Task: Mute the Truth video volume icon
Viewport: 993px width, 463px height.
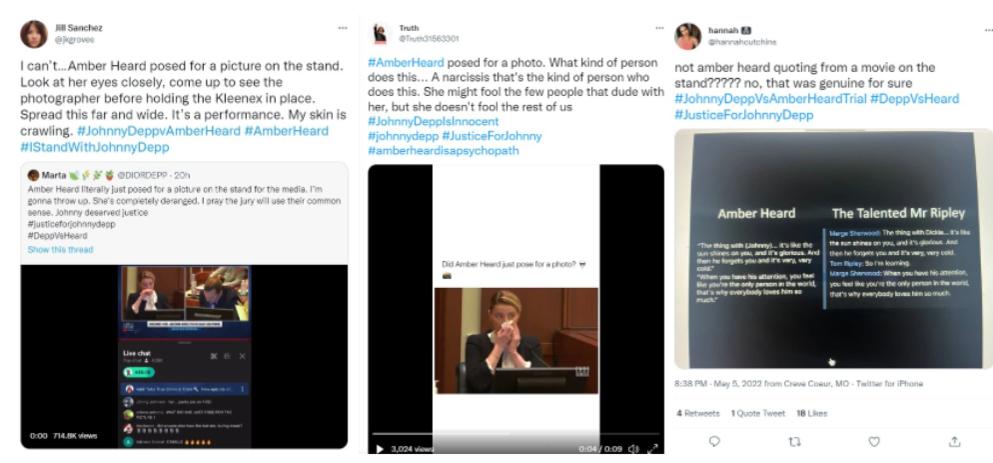Action: click(x=633, y=449)
